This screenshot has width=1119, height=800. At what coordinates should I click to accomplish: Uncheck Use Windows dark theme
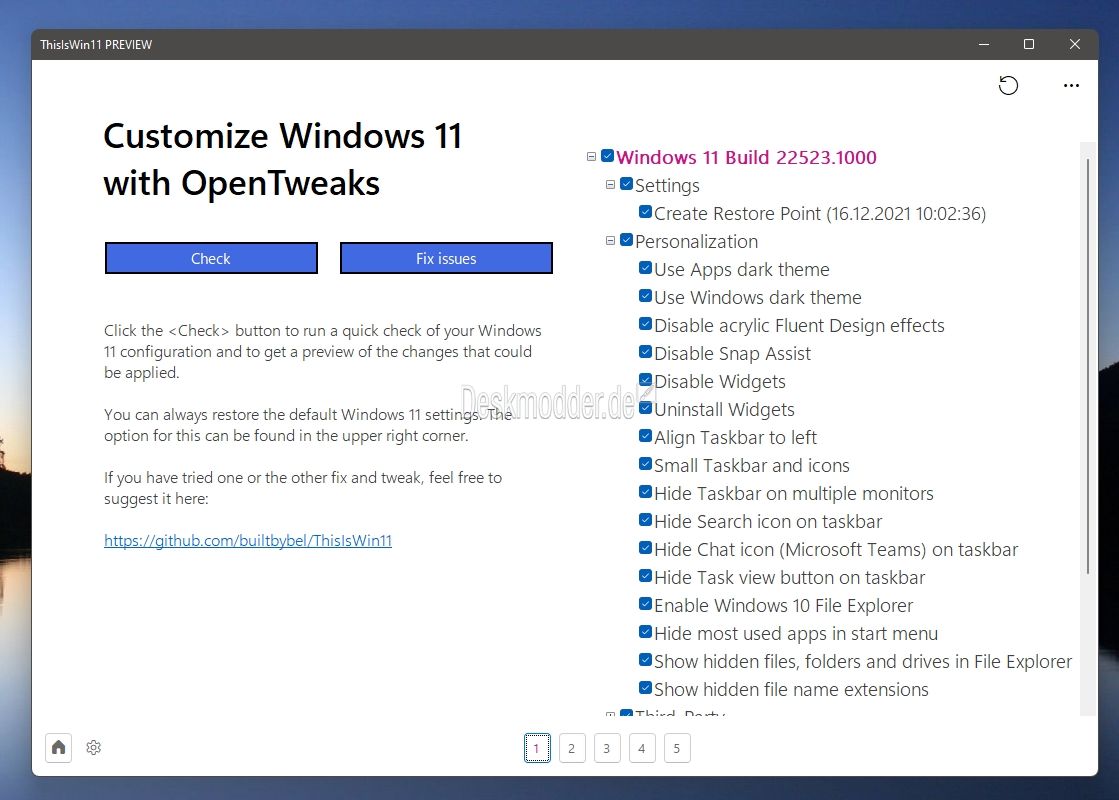click(645, 295)
